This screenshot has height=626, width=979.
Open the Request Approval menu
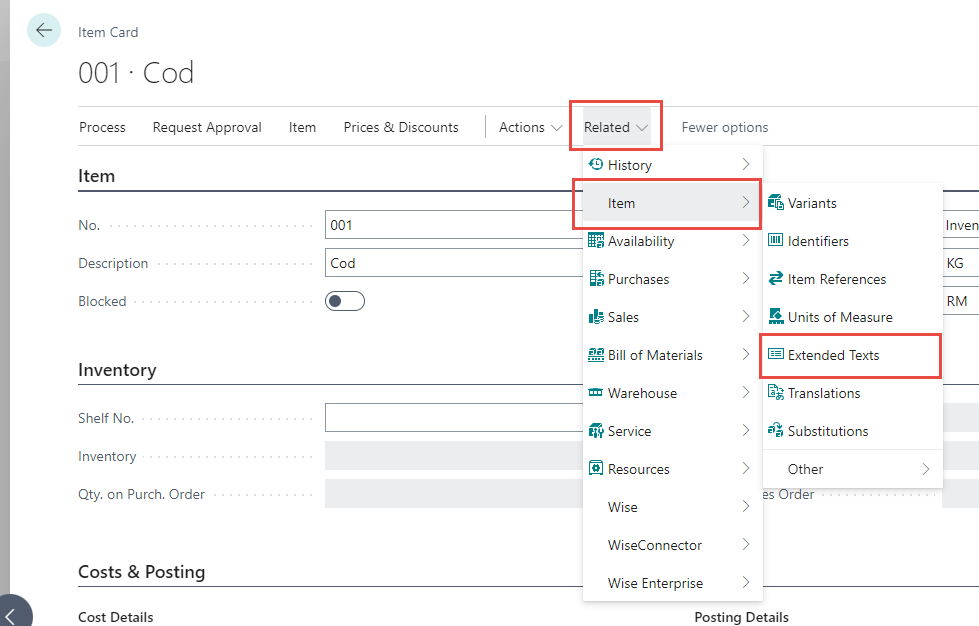coord(207,127)
